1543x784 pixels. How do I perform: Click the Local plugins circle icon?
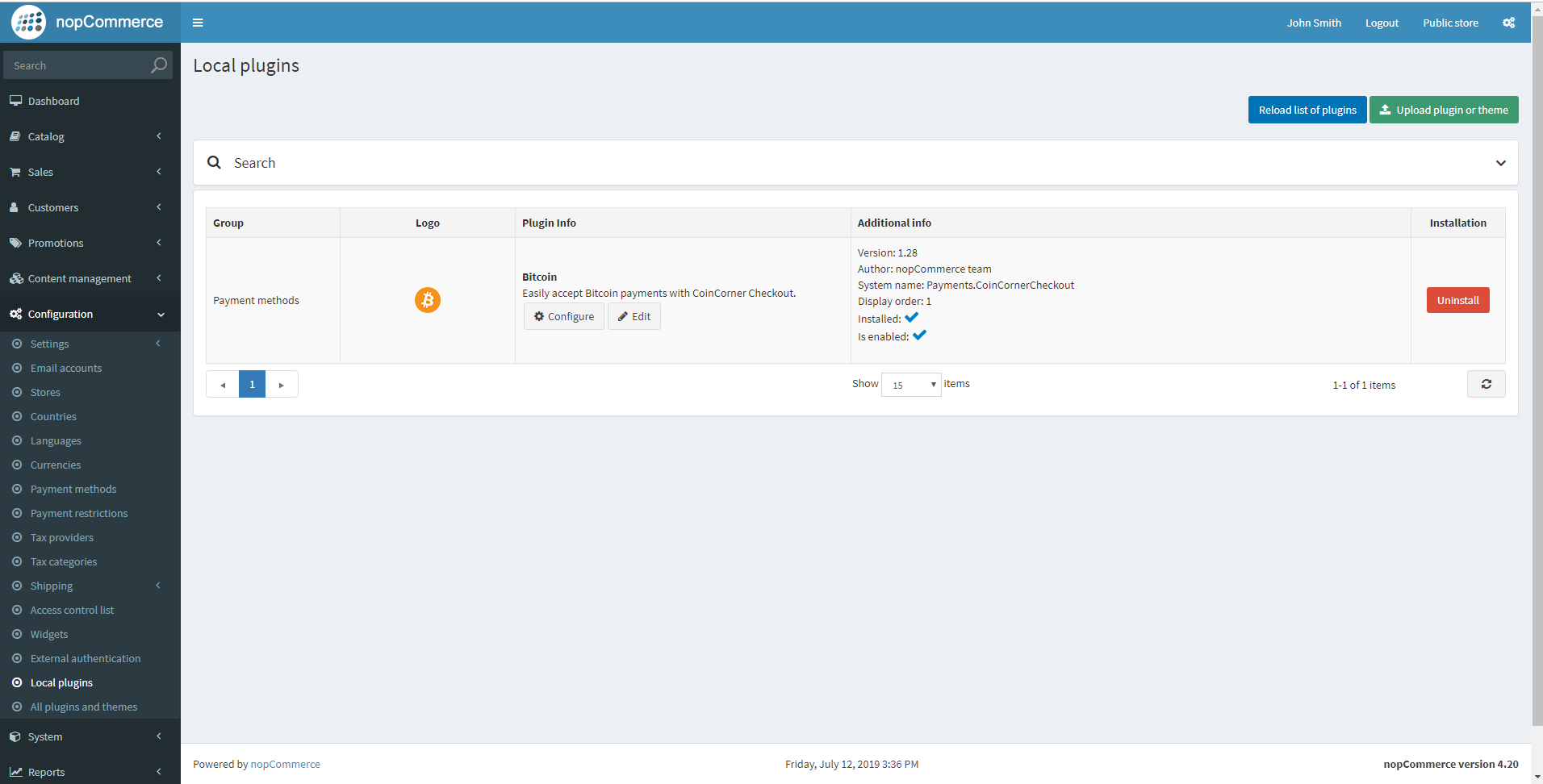click(17, 682)
